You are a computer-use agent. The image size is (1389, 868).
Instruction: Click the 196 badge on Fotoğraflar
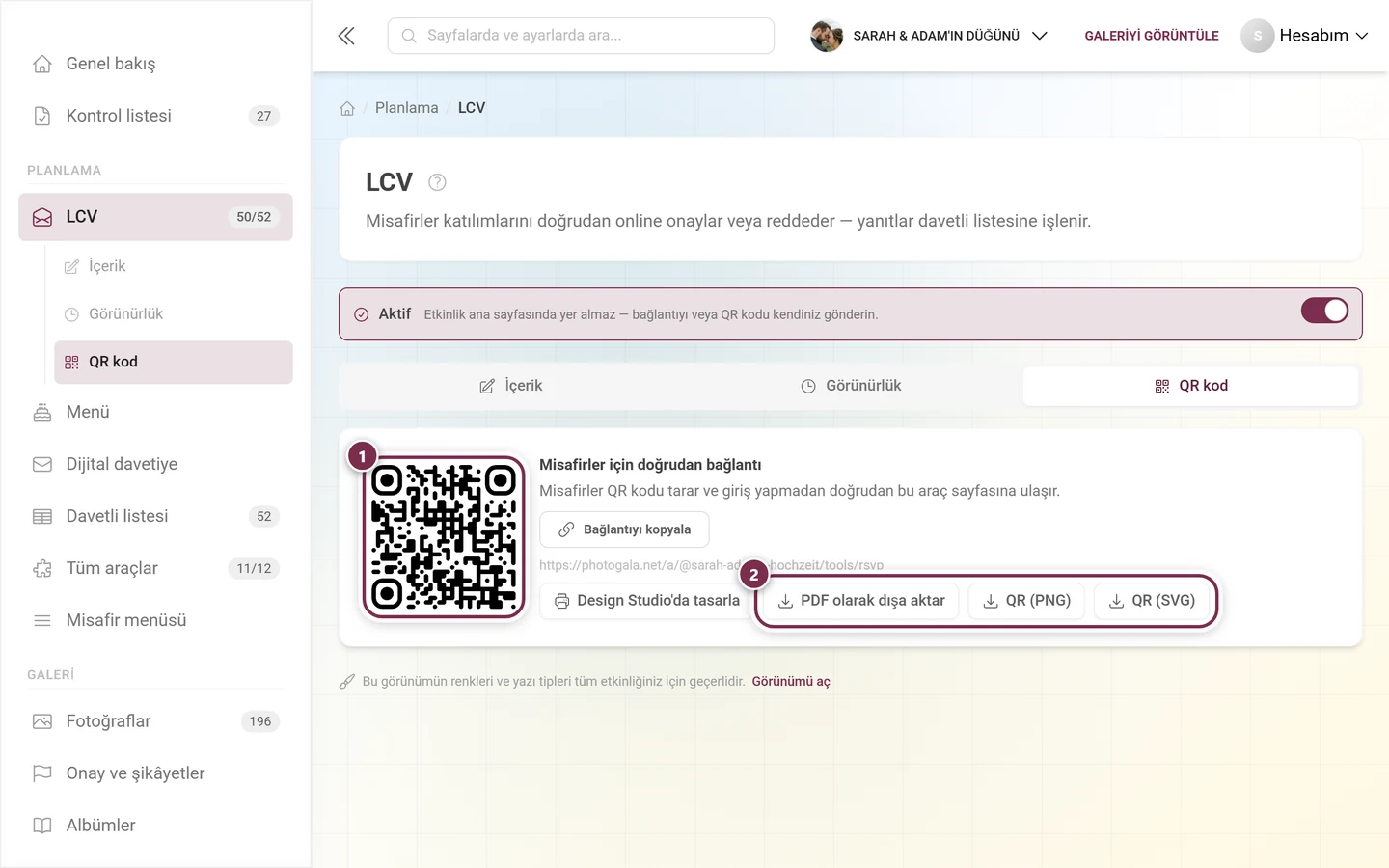tap(260, 721)
